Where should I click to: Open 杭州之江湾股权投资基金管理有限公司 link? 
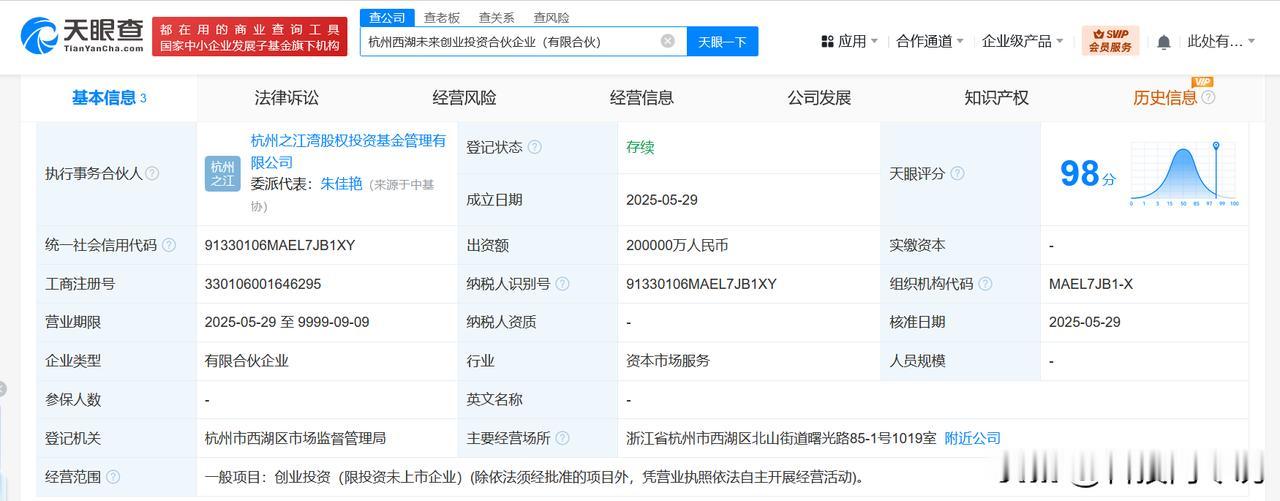tap(349, 151)
